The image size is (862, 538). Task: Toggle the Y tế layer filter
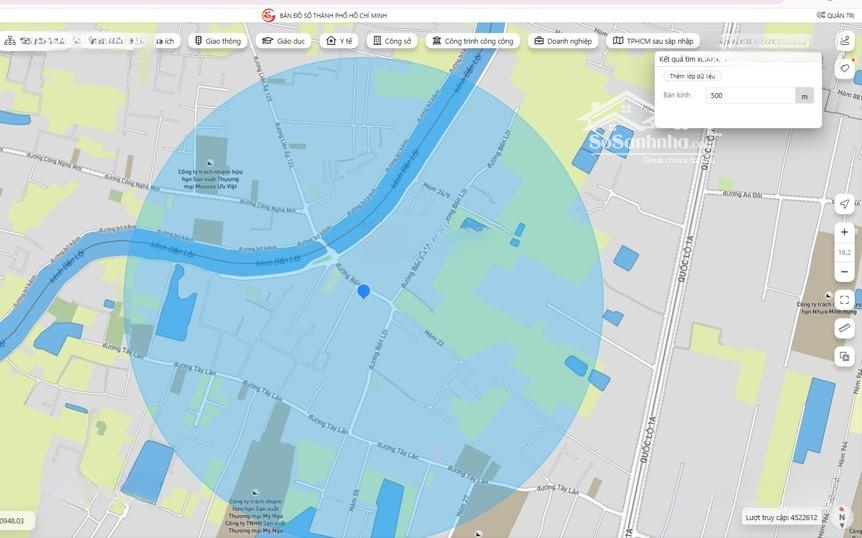[x=340, y=41]
